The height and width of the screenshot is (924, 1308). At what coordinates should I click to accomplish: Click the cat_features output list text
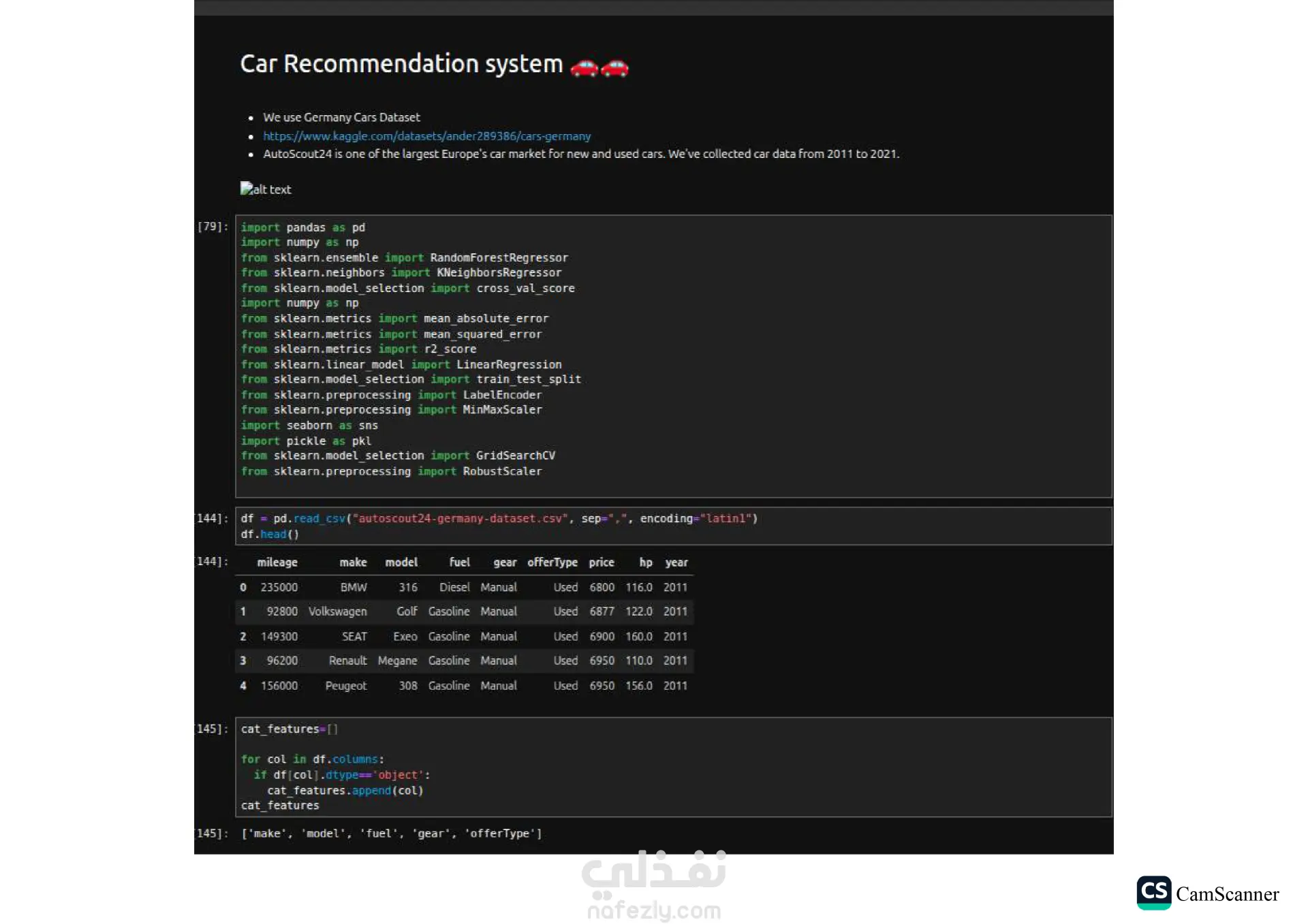pyautogui.click(x=392, y=833)
